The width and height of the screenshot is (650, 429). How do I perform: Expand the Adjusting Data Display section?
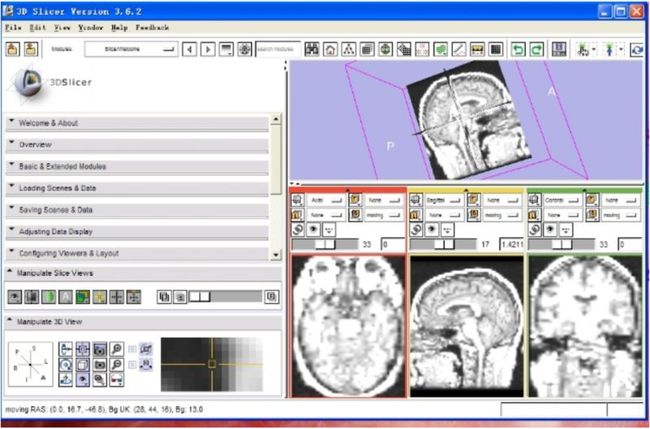[x=137, y=232]
